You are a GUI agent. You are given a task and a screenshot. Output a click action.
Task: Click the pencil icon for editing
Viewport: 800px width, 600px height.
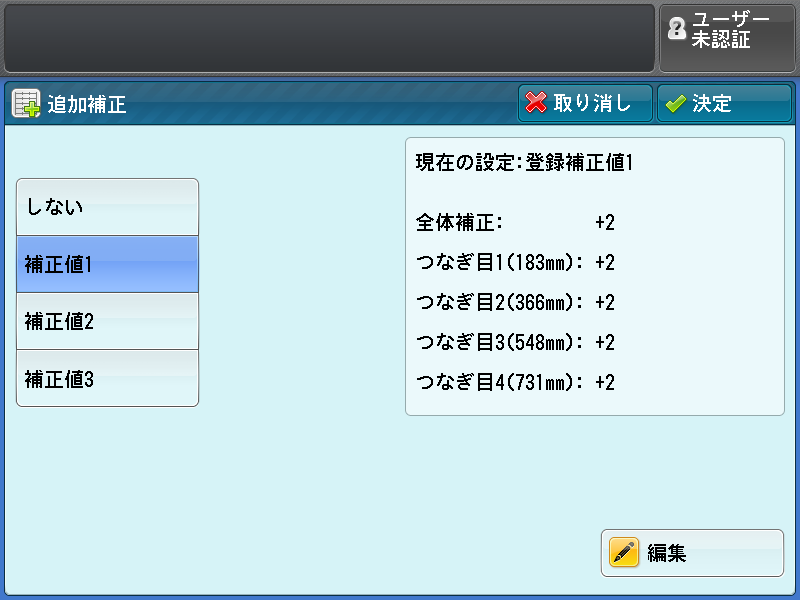pos(624,553)
